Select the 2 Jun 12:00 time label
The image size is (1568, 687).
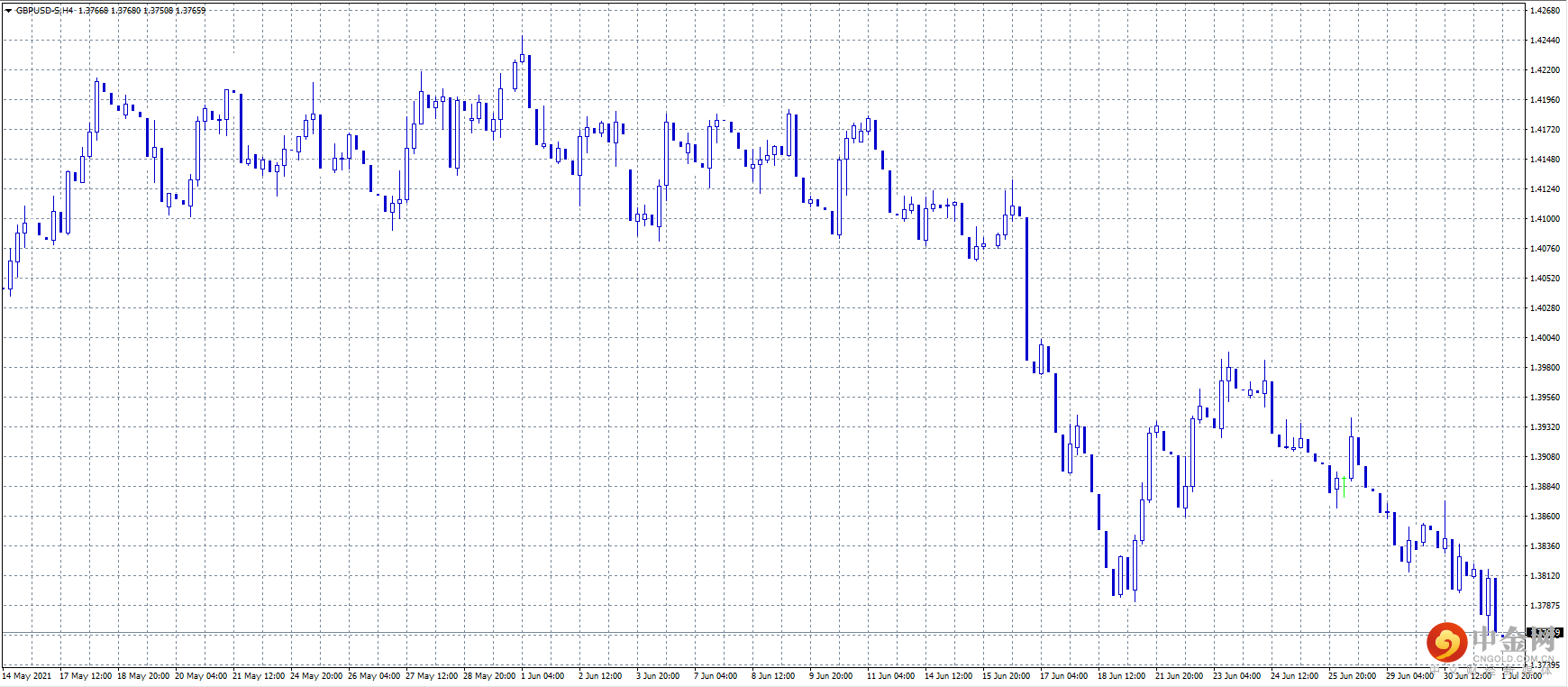600,676
